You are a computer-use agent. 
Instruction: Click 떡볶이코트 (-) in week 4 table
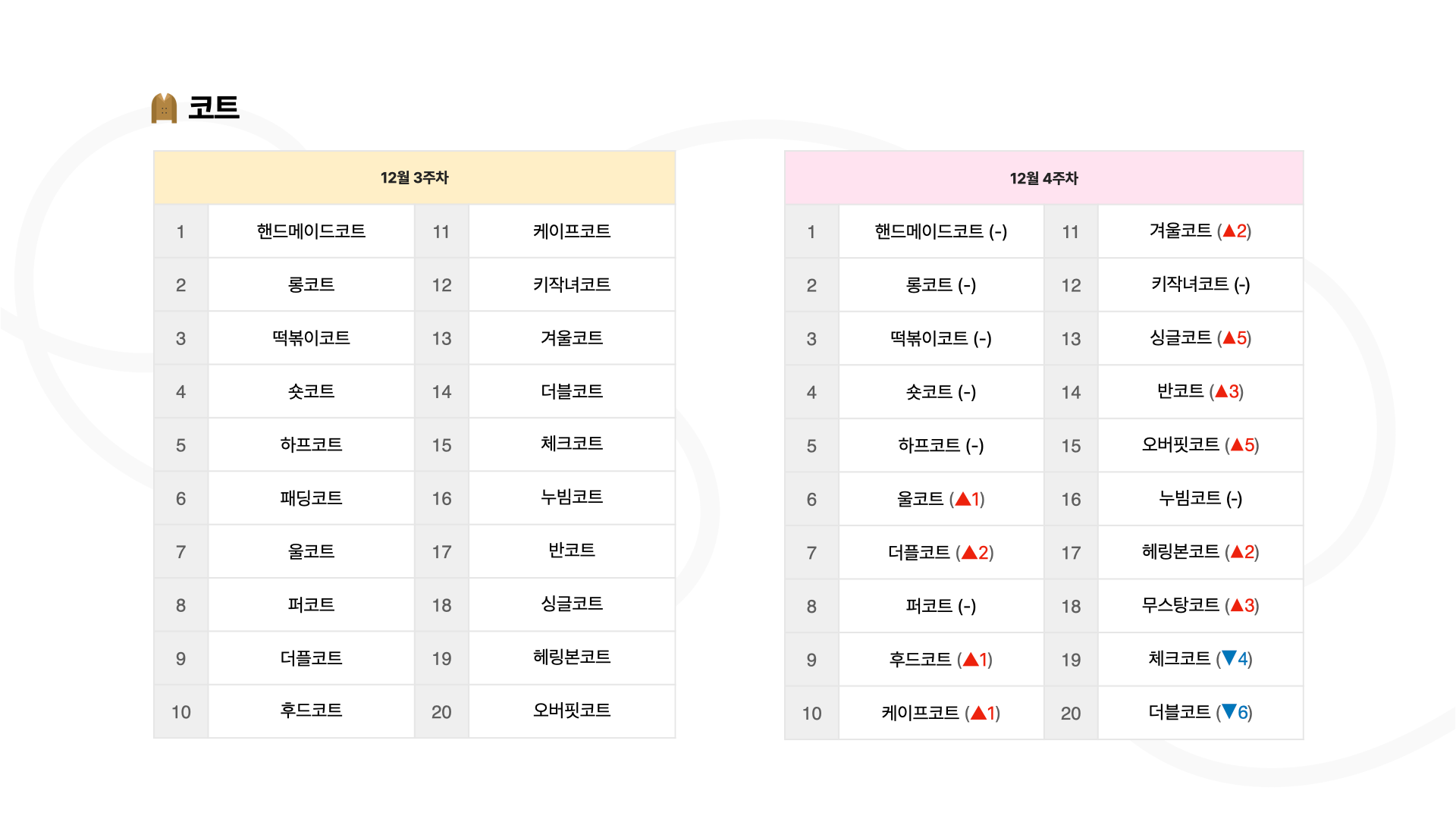click(x=941, y=338)
